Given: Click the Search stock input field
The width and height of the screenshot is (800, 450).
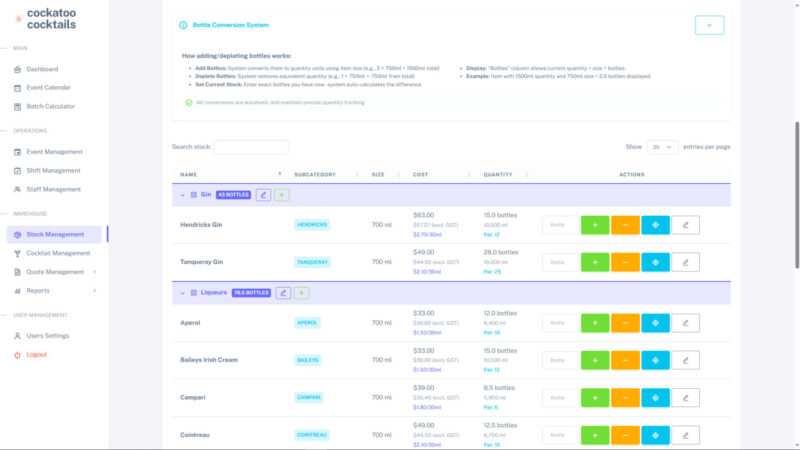Looking at the screenshot, I should point(251,147).
